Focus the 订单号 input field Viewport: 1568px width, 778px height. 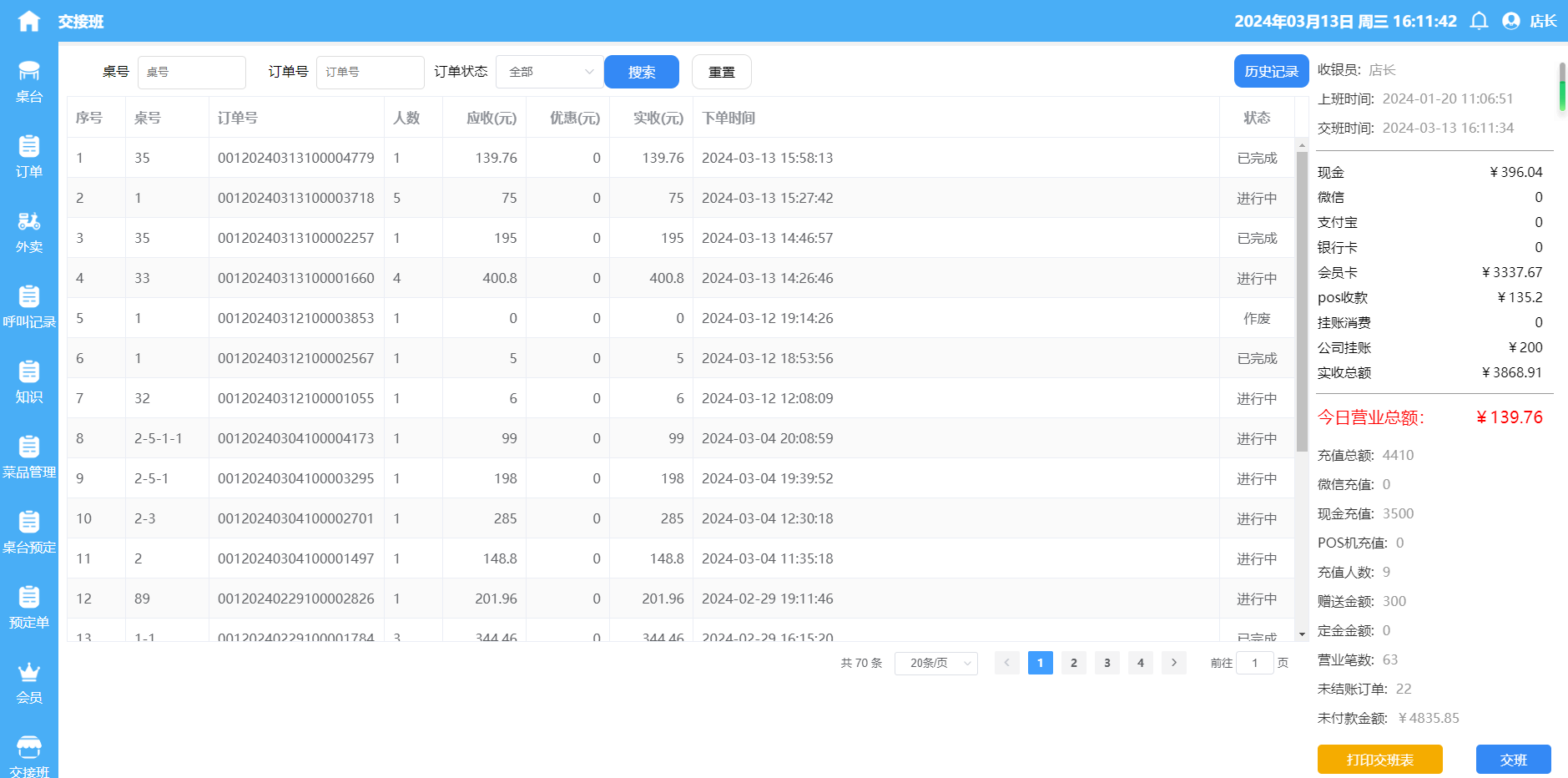tap(371, 72)
